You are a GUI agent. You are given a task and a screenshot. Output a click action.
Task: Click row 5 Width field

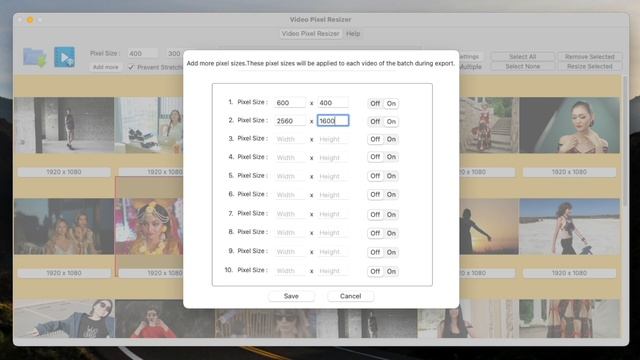pos(290,176)
